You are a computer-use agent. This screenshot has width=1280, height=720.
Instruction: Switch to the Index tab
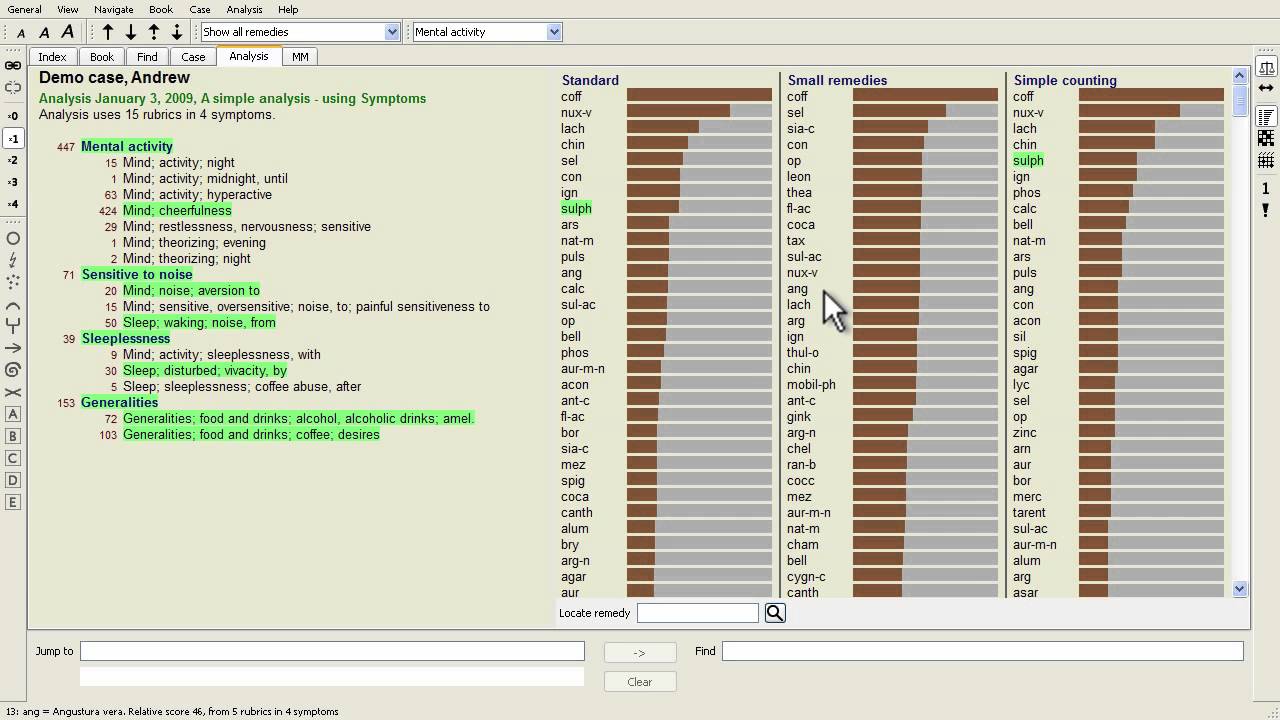(x=52, y=57)
